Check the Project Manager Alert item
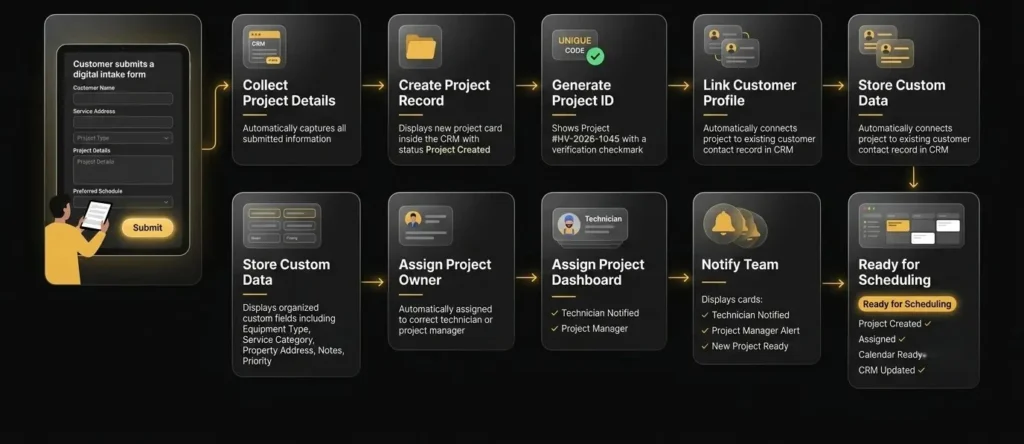This screenshot has height=444, width=1024. click(750, 330)
